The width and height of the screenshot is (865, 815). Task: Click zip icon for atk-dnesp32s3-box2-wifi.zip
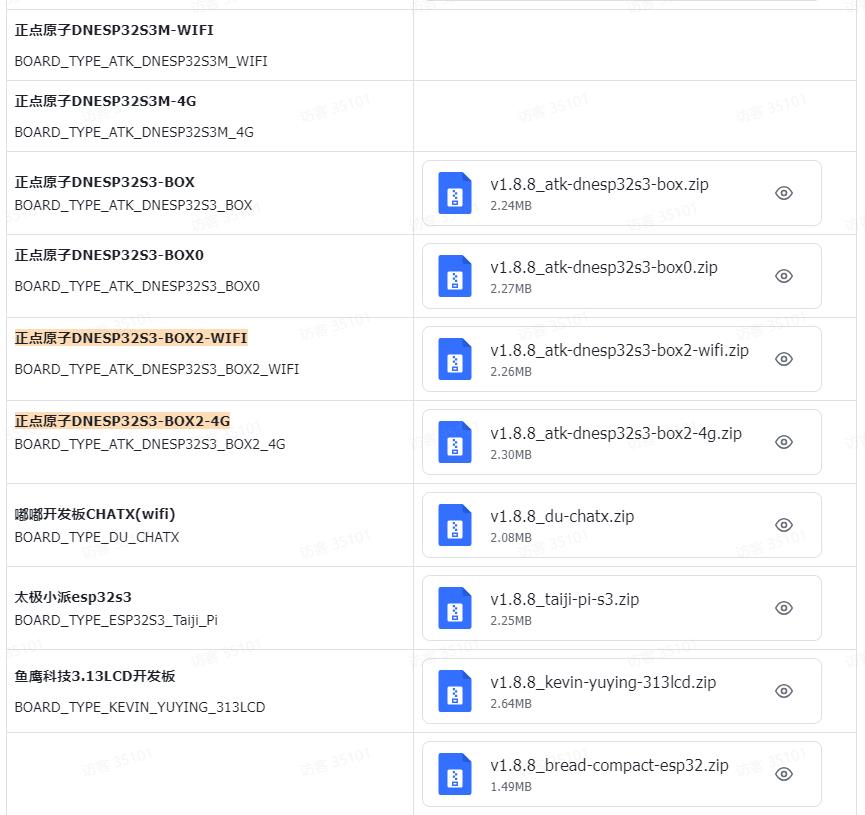455,359
